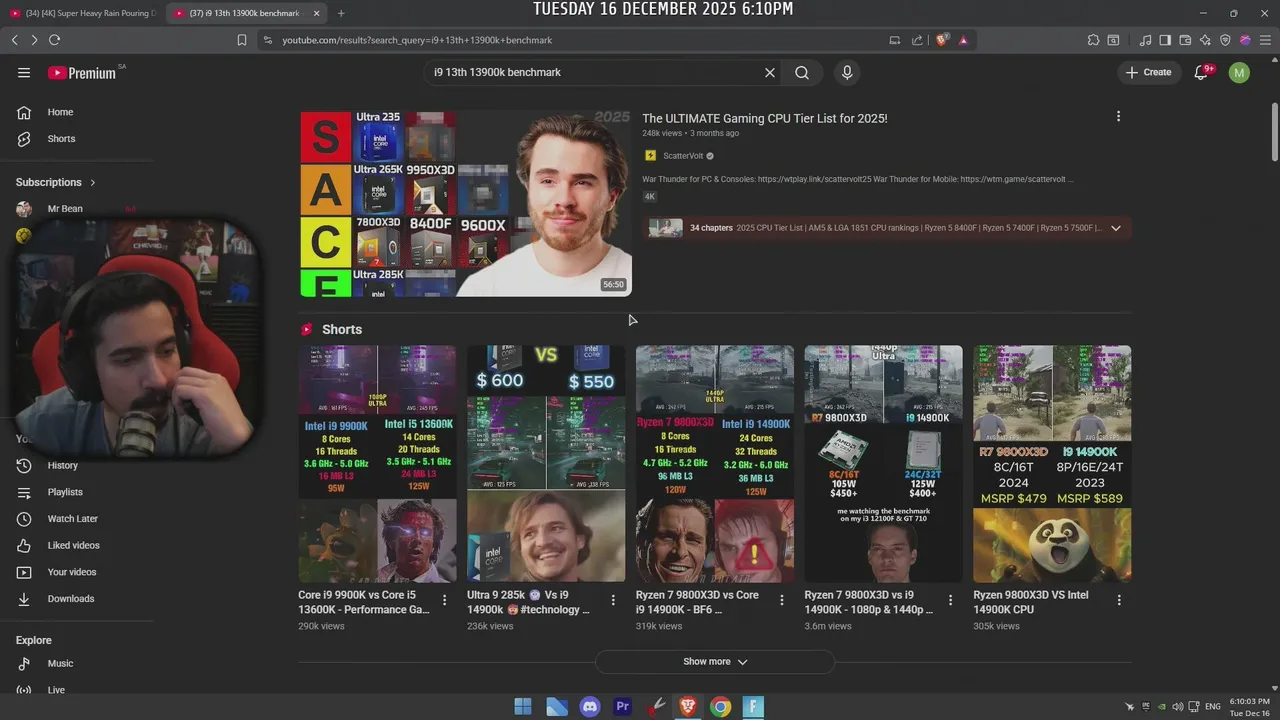1280x720 pixels.
Task: Click the YouTube Premium logo
Action: pos(82,72)
